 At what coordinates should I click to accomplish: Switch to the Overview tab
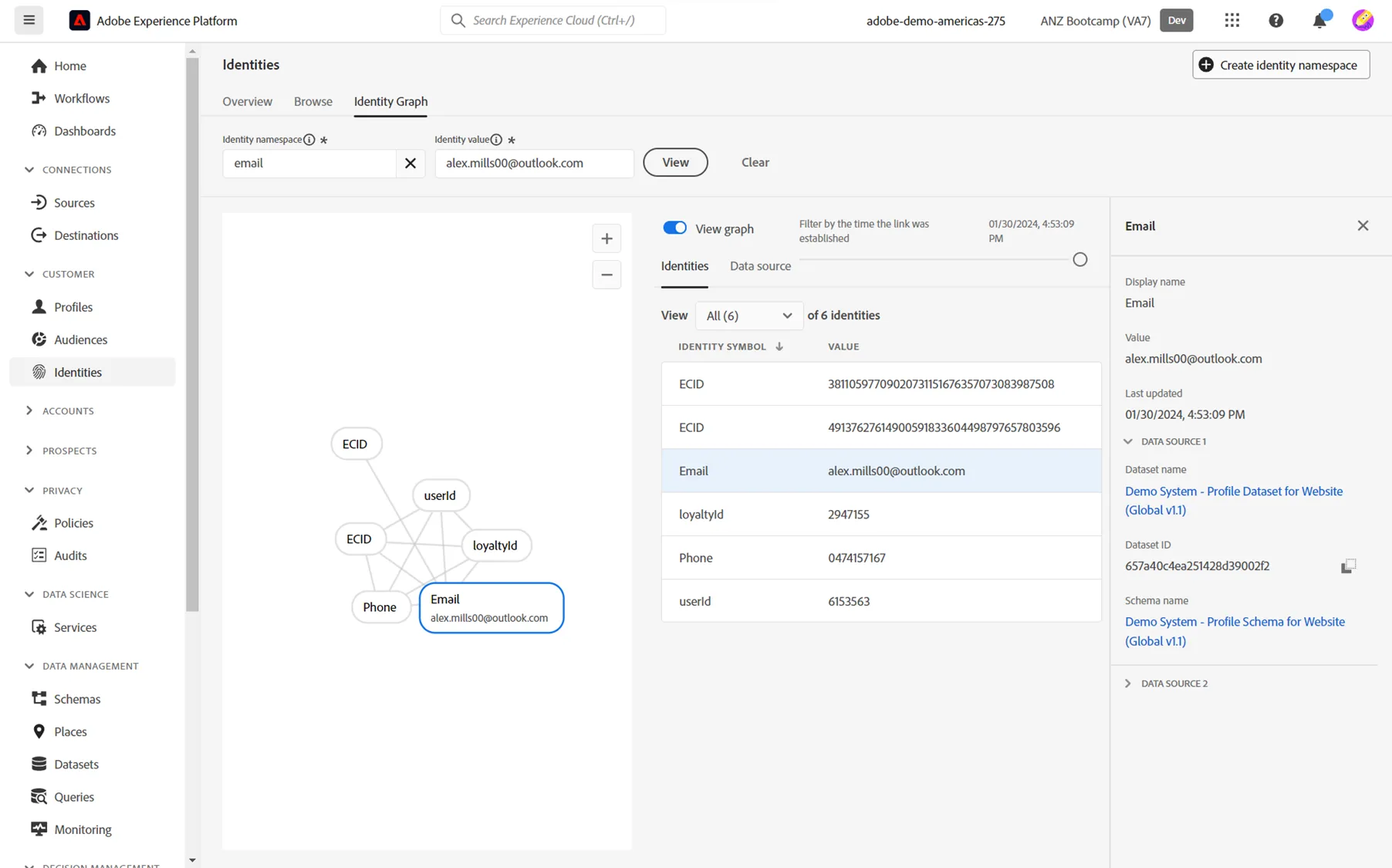[247, 102]
